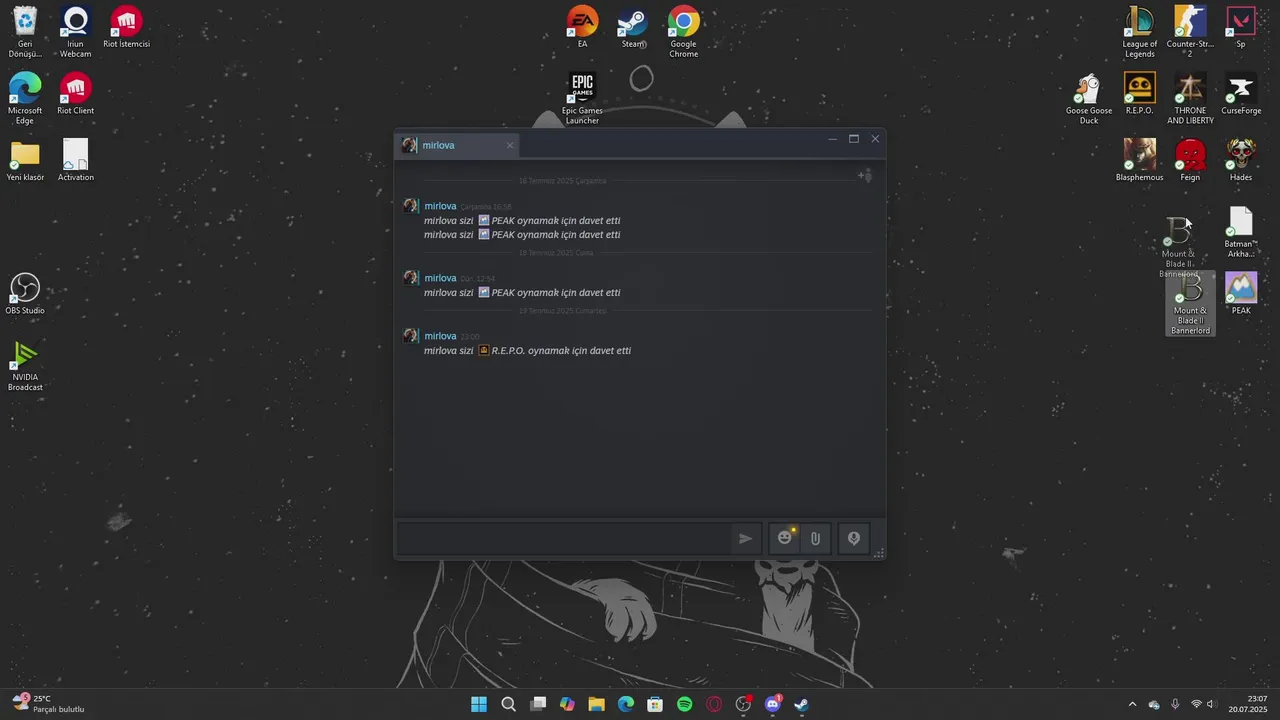Launch Copilot from the taskbar
The image size is (1280, 720).
tap(567, 704)
